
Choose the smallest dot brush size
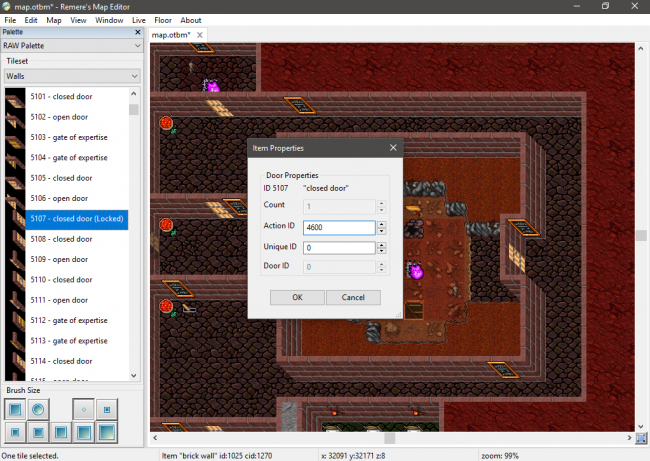pyautogui.click(x=84, y=410)
